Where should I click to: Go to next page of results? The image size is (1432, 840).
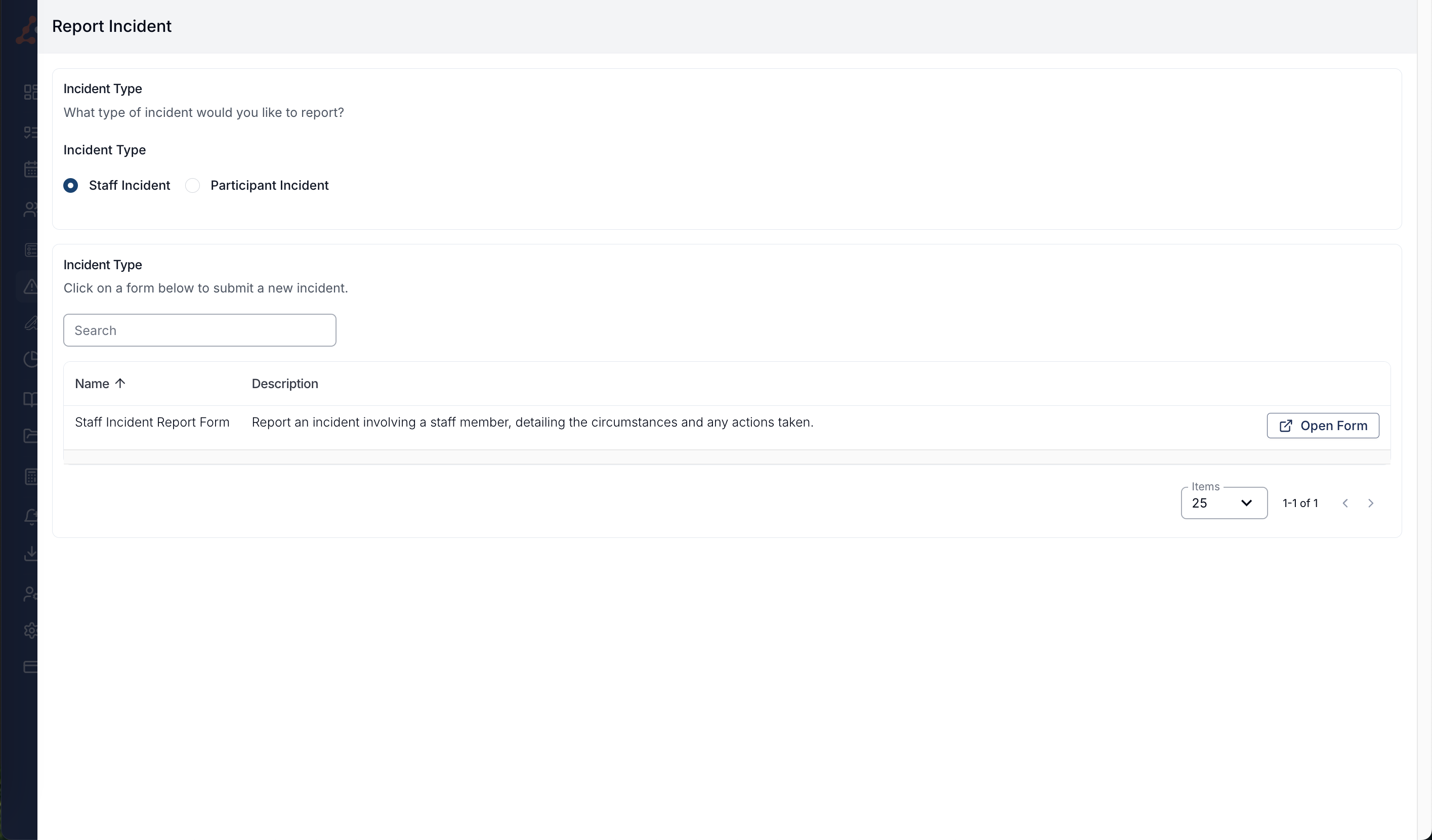tap(1370, 503)
